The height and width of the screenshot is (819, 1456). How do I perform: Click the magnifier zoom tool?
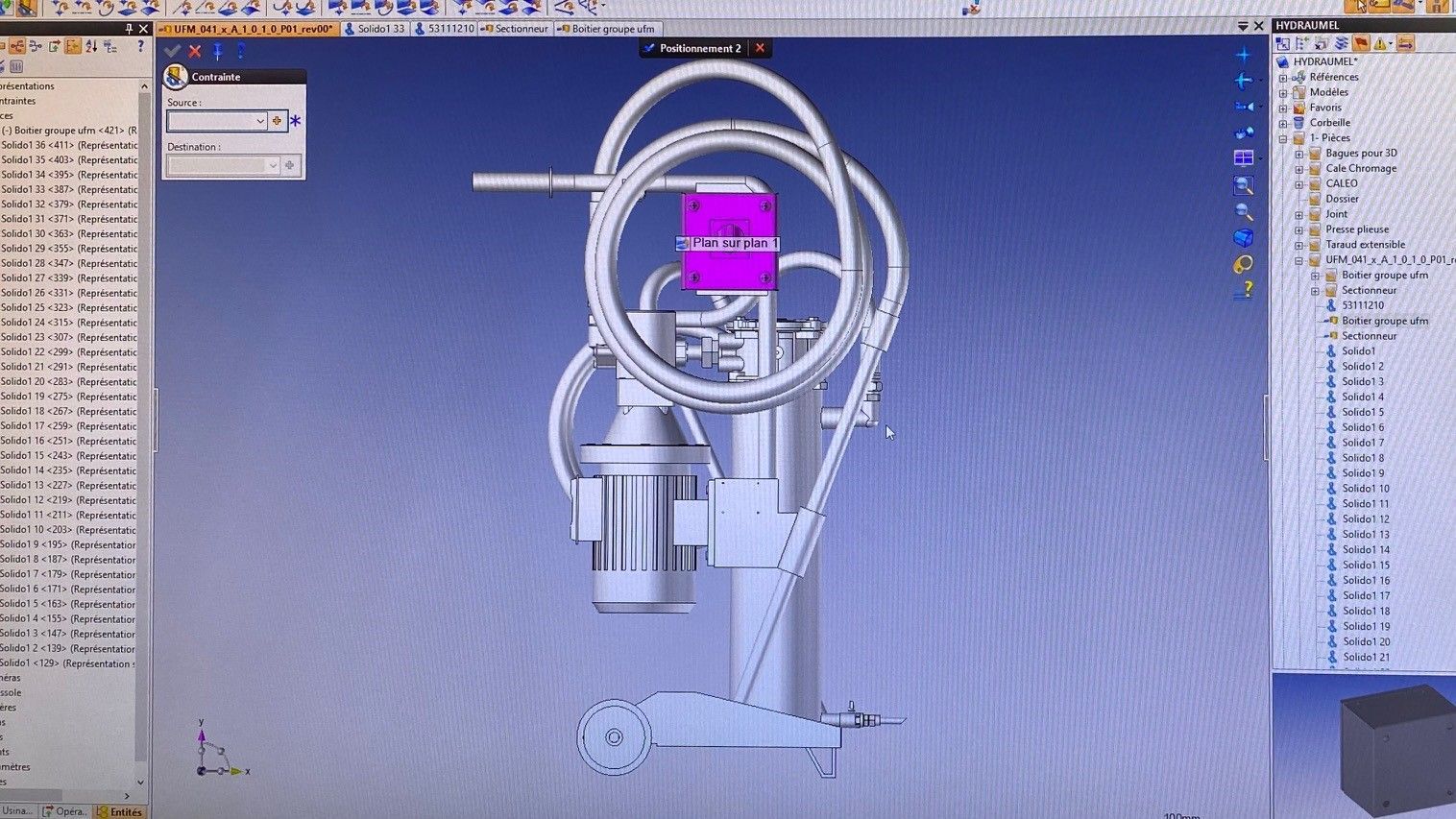pyautogui.click(x=1244, y=211)
